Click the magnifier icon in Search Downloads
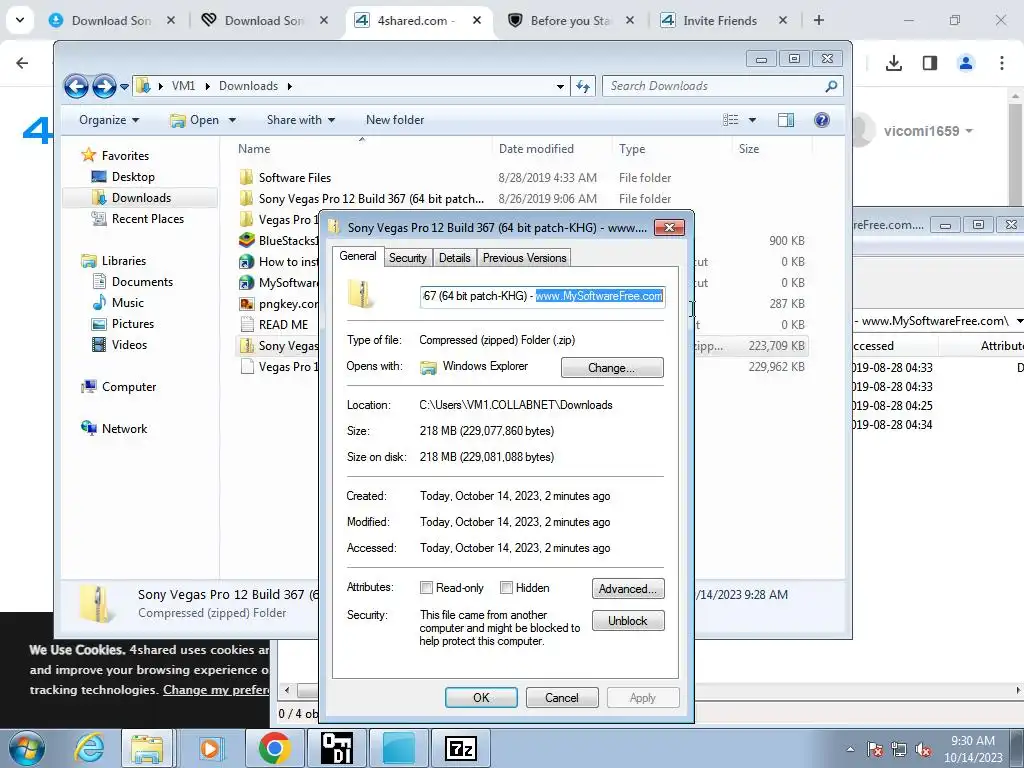Image resolution: width=1024 pixels, height=768 pixels. (x=831, y=86)
